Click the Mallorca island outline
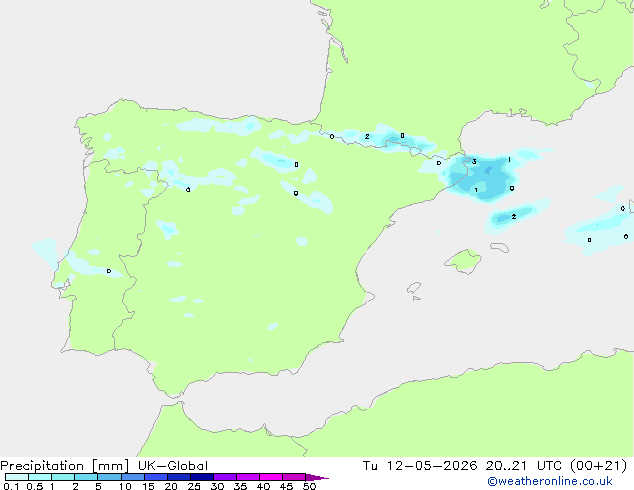The image size is (634, 490). click(x=463, y=262)
